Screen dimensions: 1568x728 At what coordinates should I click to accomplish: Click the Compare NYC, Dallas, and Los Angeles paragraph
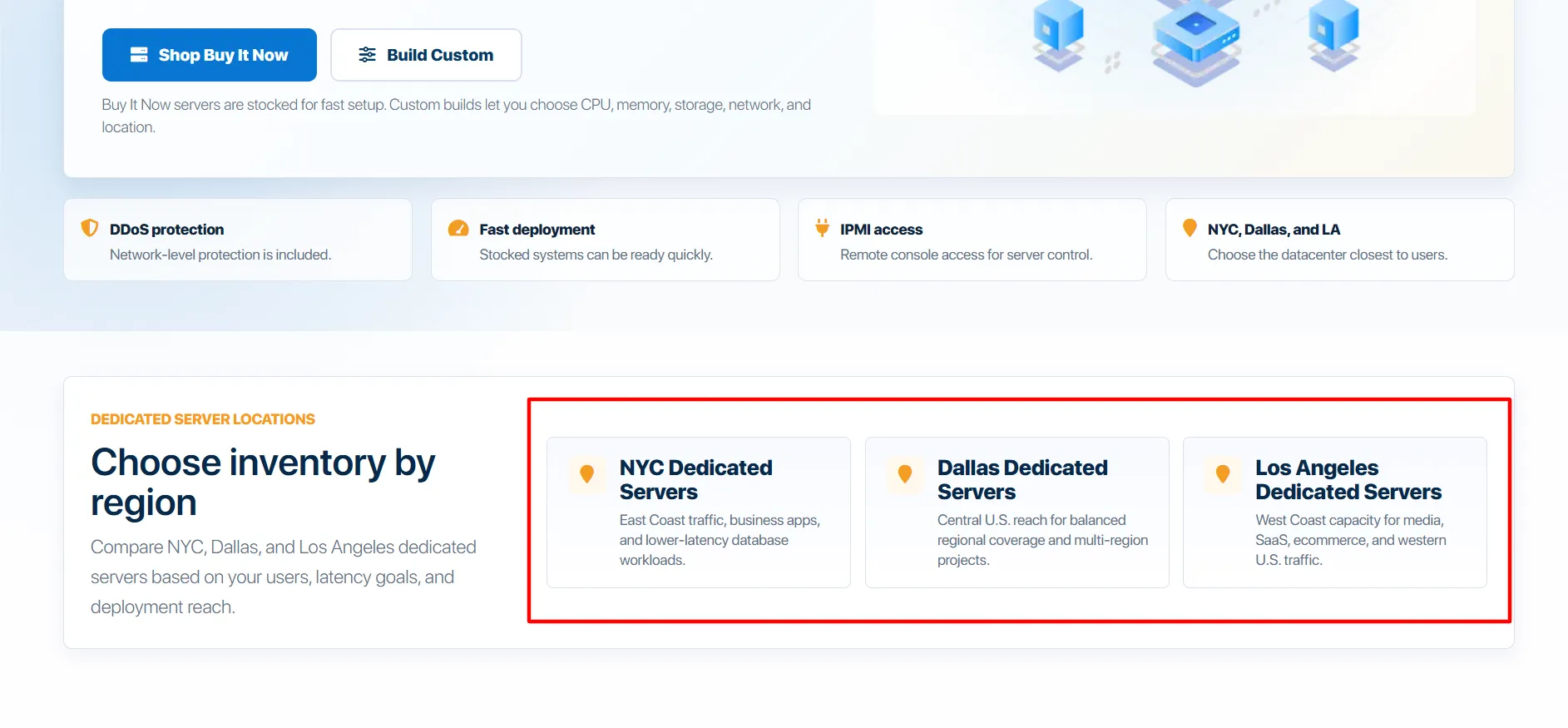pyautogui.click(x=284, y=577)
